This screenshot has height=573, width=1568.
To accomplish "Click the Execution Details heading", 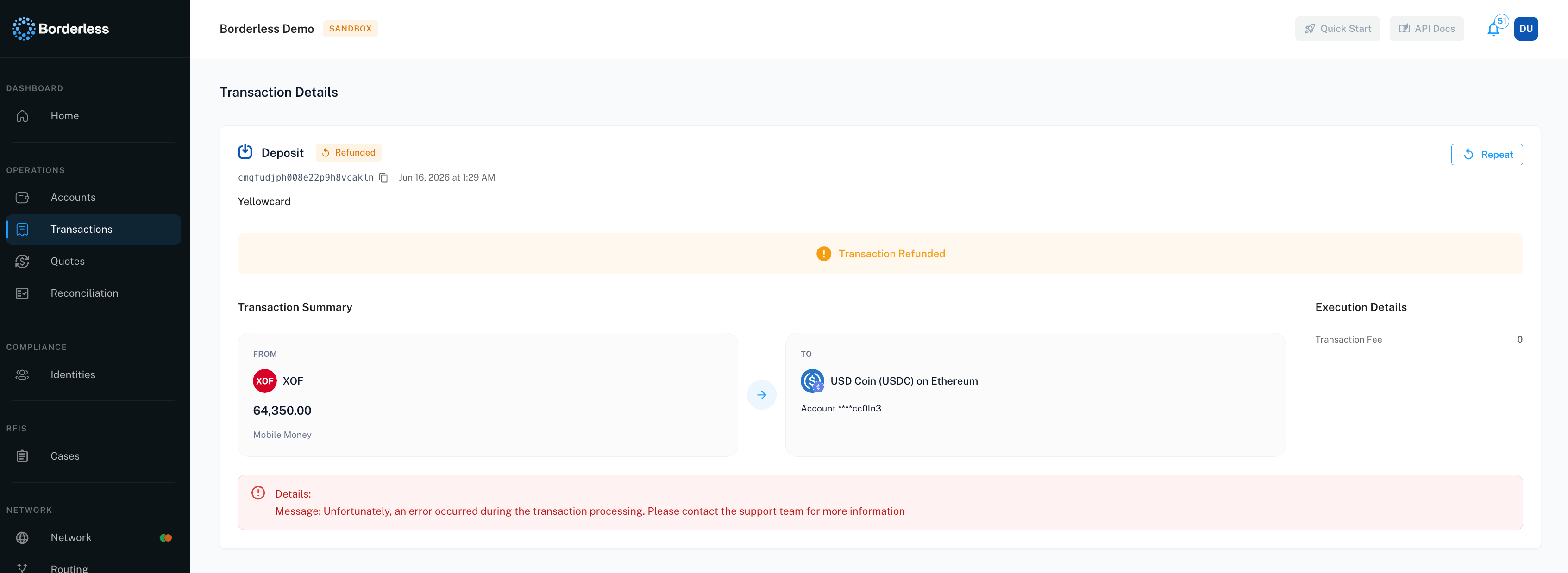I will [1361, 307].
